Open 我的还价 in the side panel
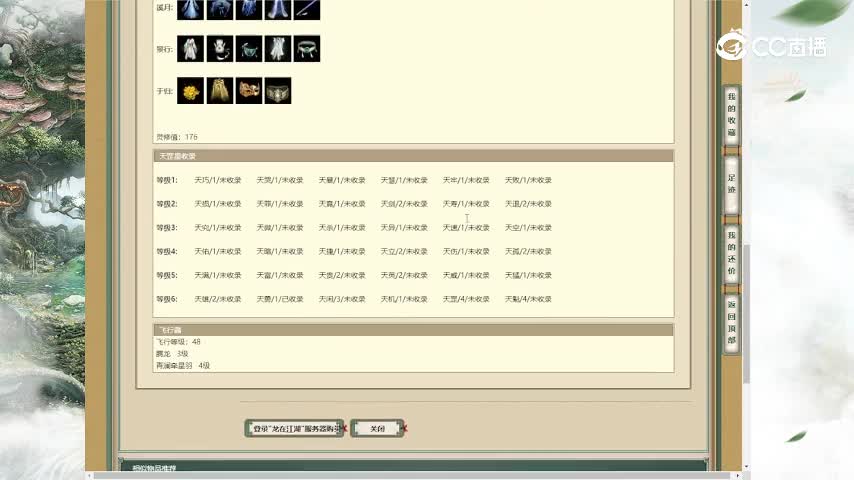Screen dimensions: 854x480 click(x=731, y=253)
